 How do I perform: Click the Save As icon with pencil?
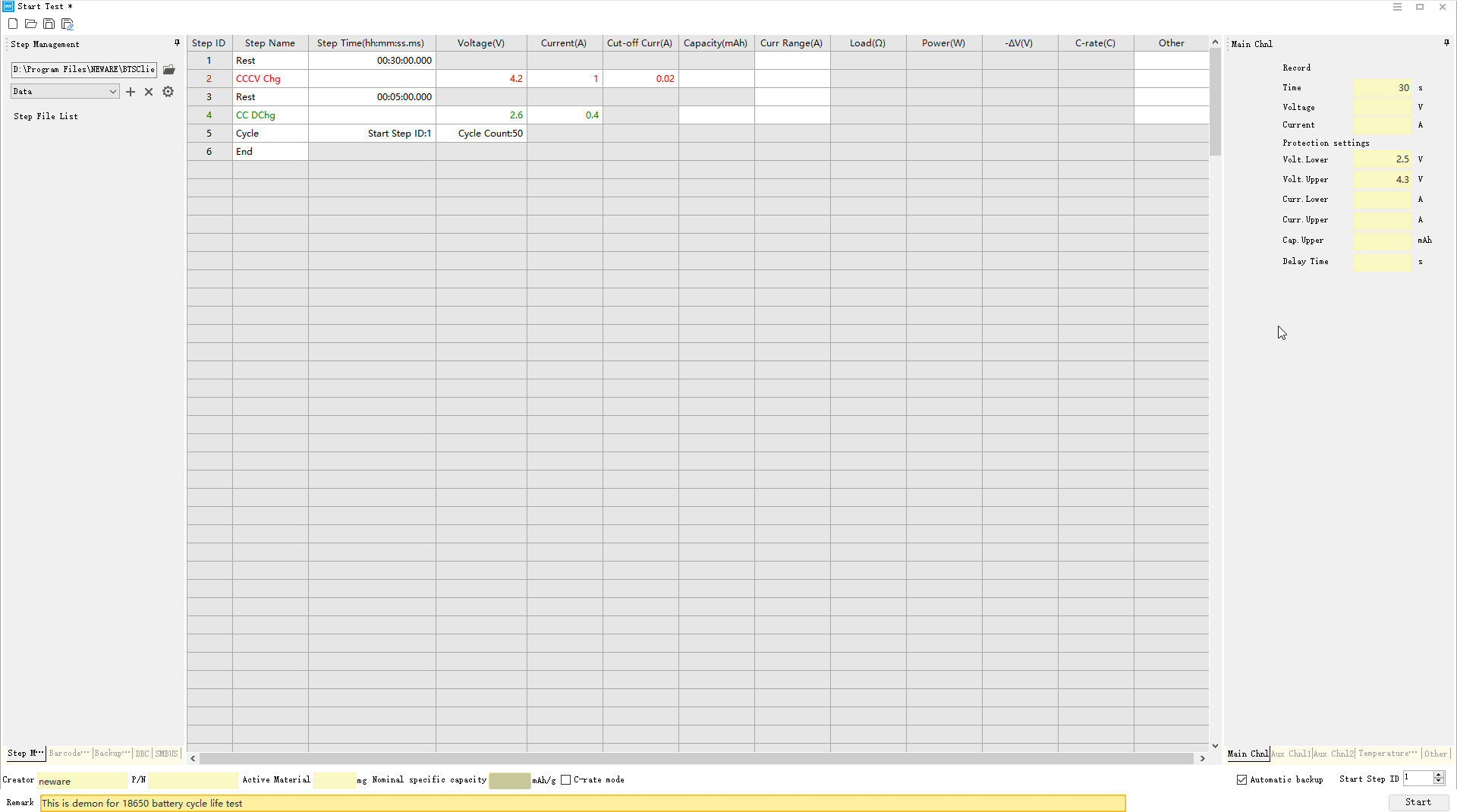click(68, 24)
